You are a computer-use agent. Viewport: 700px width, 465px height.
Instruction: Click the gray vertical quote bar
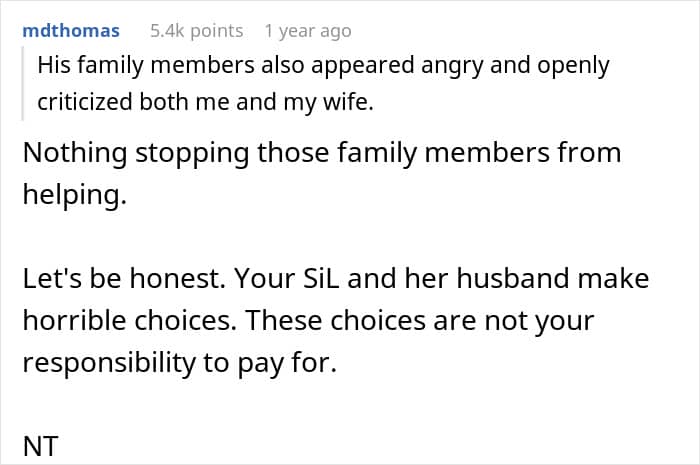point(22,83)
